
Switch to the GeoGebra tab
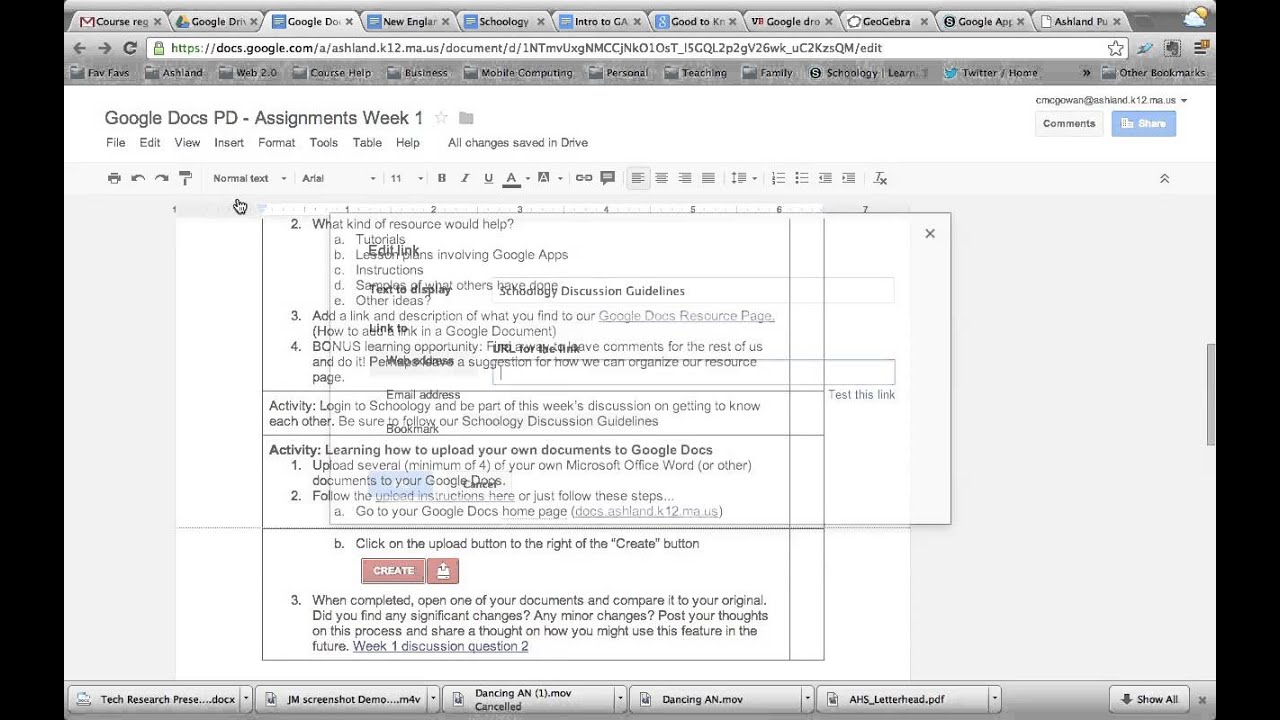(x=888, y=21)
